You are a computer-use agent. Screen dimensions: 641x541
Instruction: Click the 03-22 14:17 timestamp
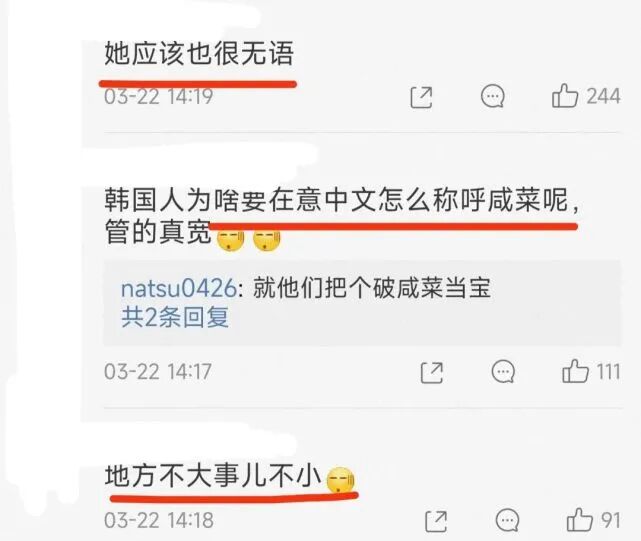(x=158, y=372)
